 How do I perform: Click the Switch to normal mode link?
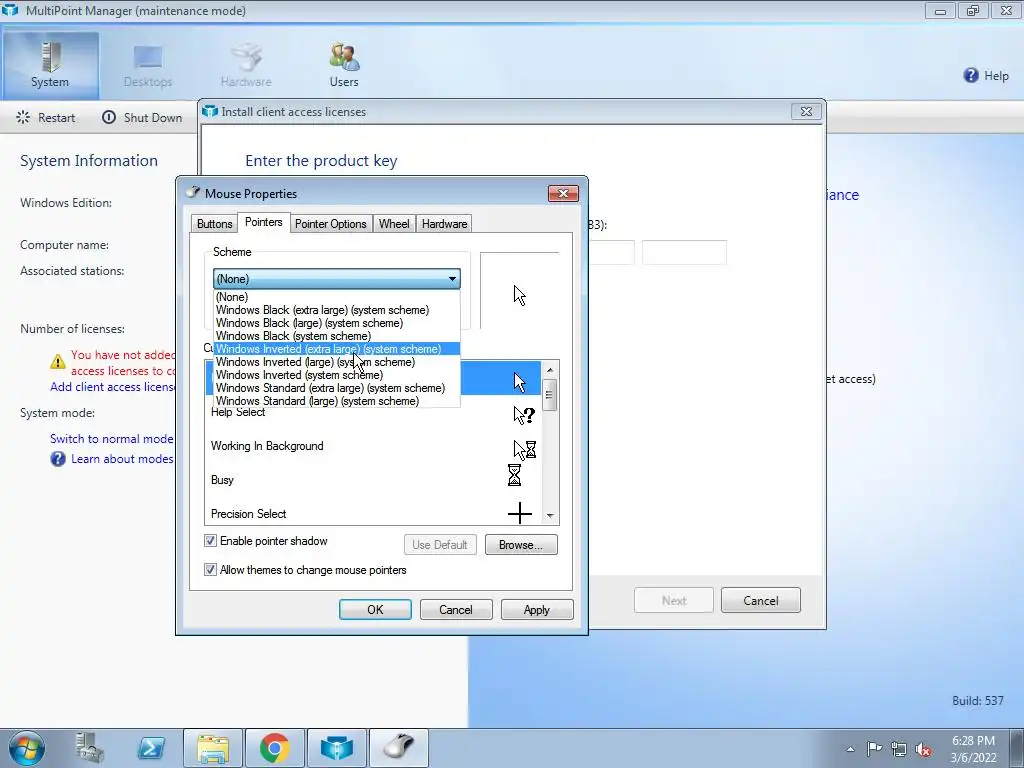point(112,439)
